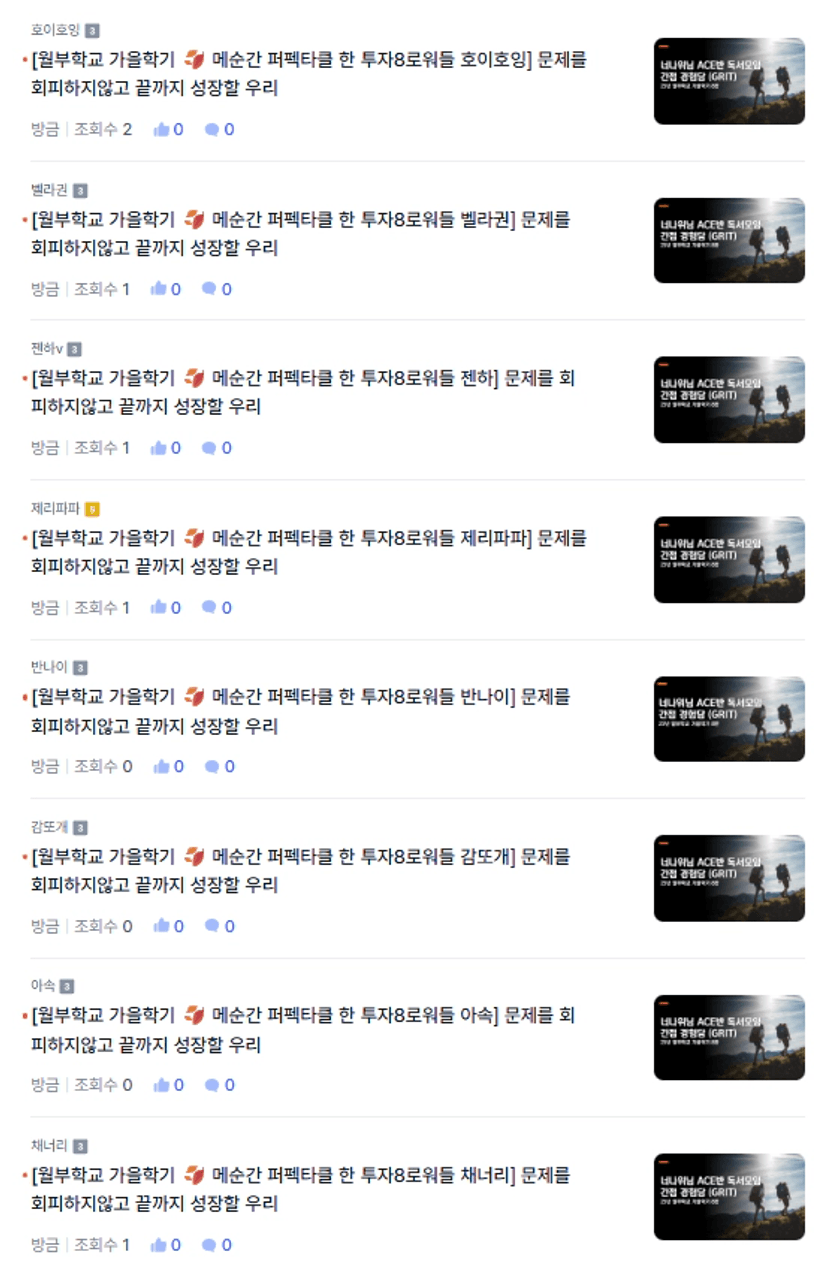Image resolution: width=827 pixels, height=1264 pixels.
Task: Like the post by 채너리
Action: [x=158, y=1245]
